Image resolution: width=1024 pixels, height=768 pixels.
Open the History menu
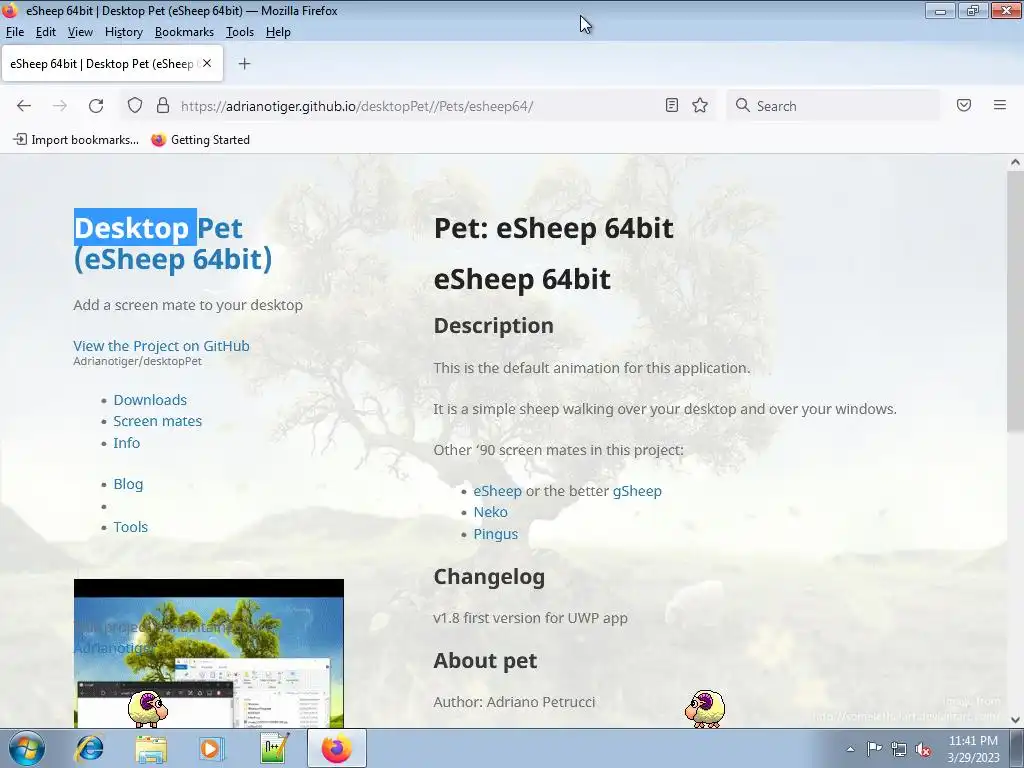123,32
